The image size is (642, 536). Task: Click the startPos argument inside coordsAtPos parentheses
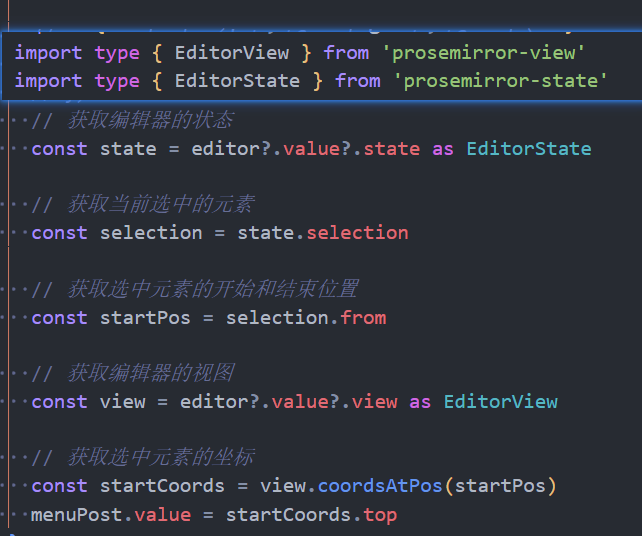500,486
